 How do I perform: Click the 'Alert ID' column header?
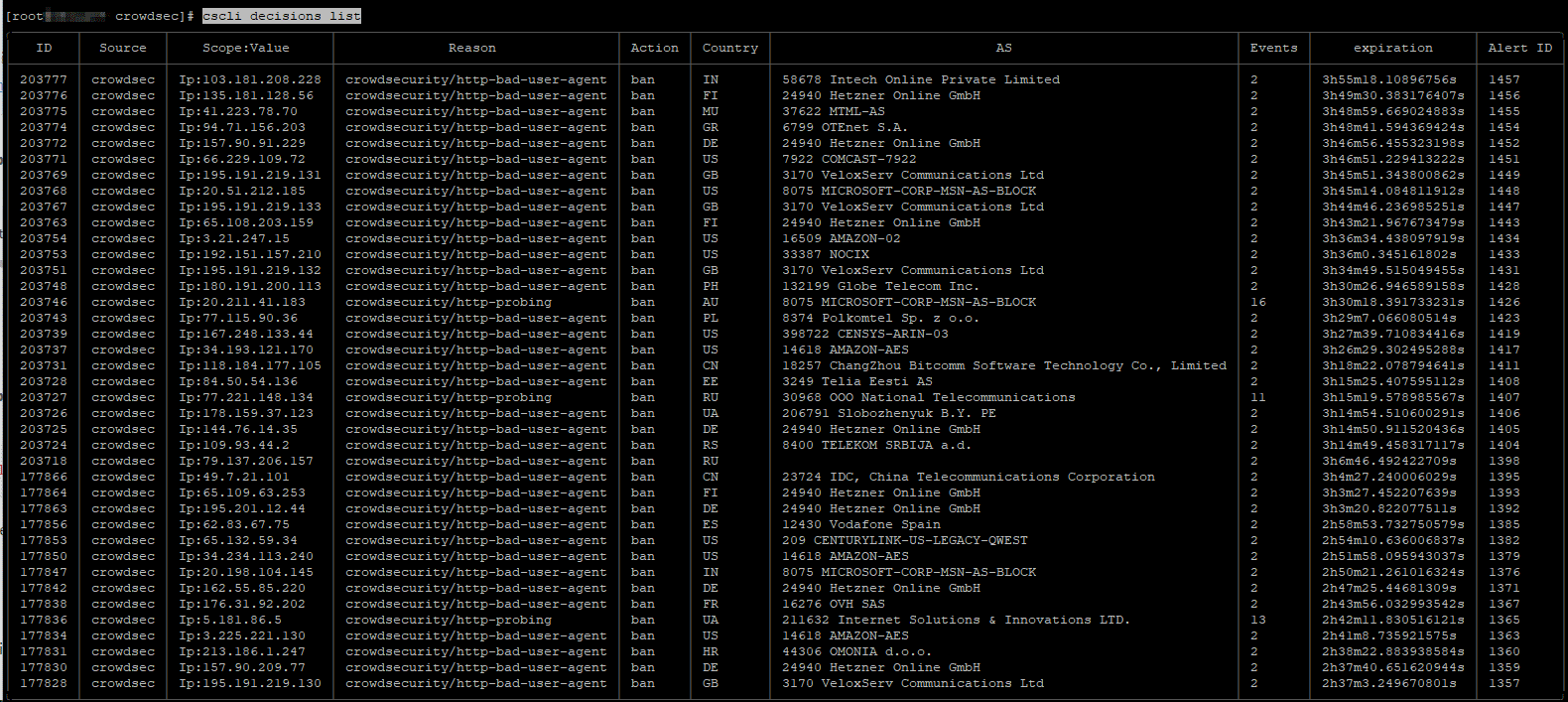pyautogui.click(x=1519, y=48)
